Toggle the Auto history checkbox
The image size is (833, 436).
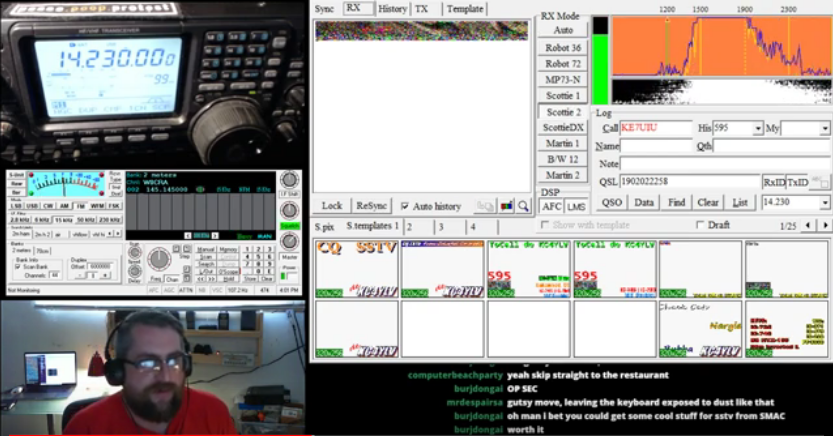405,207
